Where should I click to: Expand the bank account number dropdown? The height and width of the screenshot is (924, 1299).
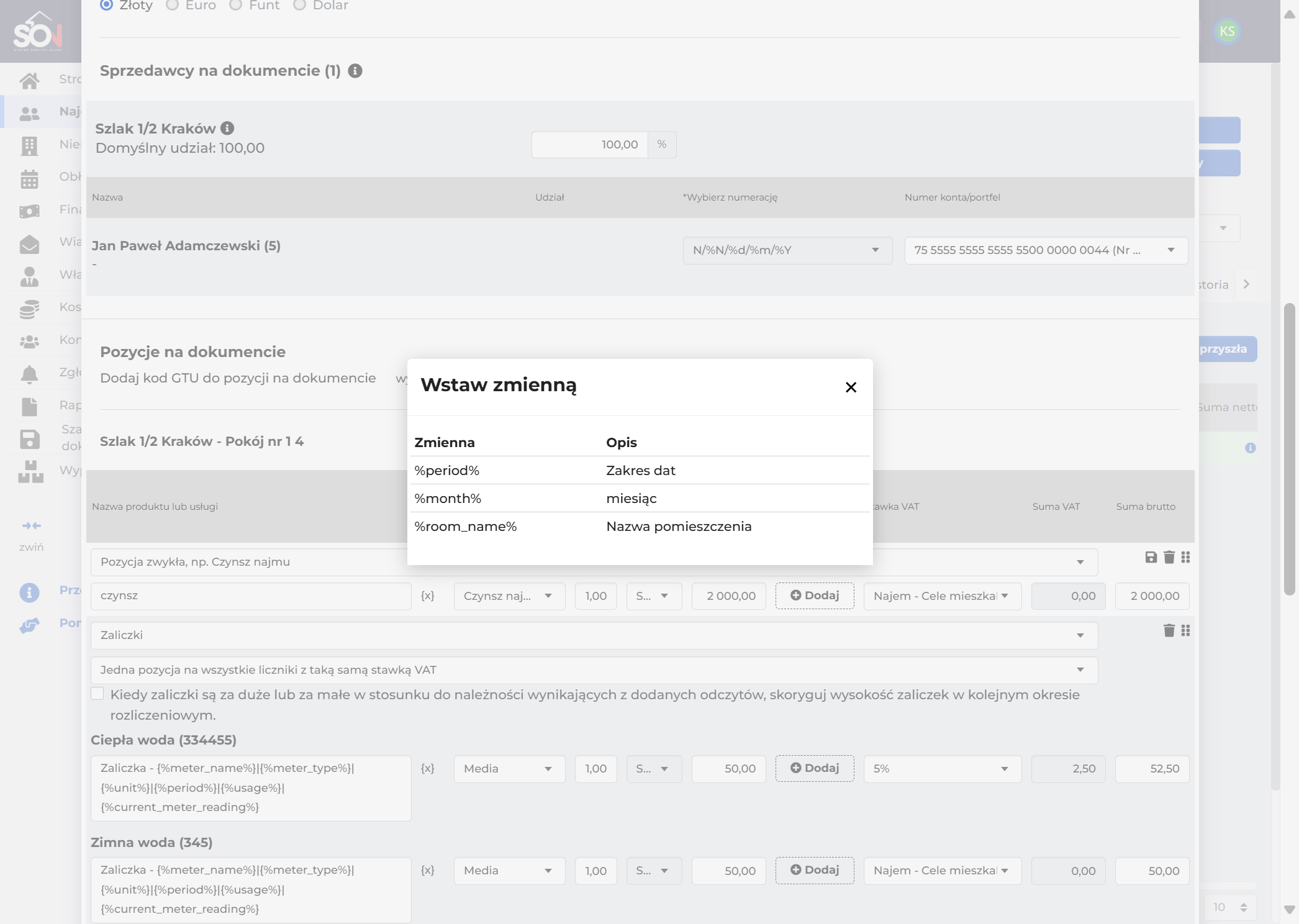click(x=1046, y=250)
